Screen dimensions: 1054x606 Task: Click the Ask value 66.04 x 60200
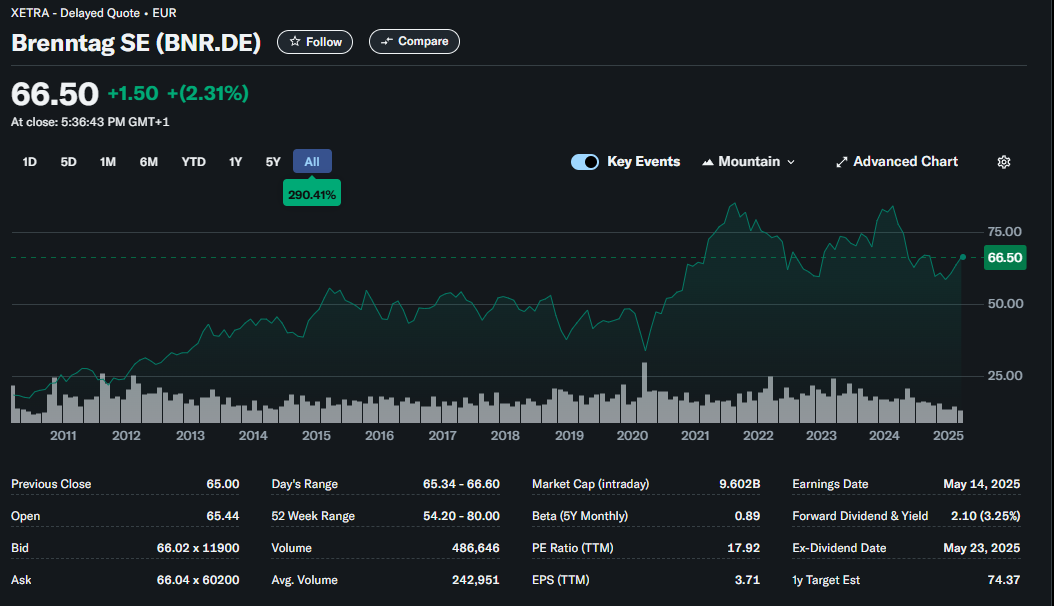coord(198,580)
